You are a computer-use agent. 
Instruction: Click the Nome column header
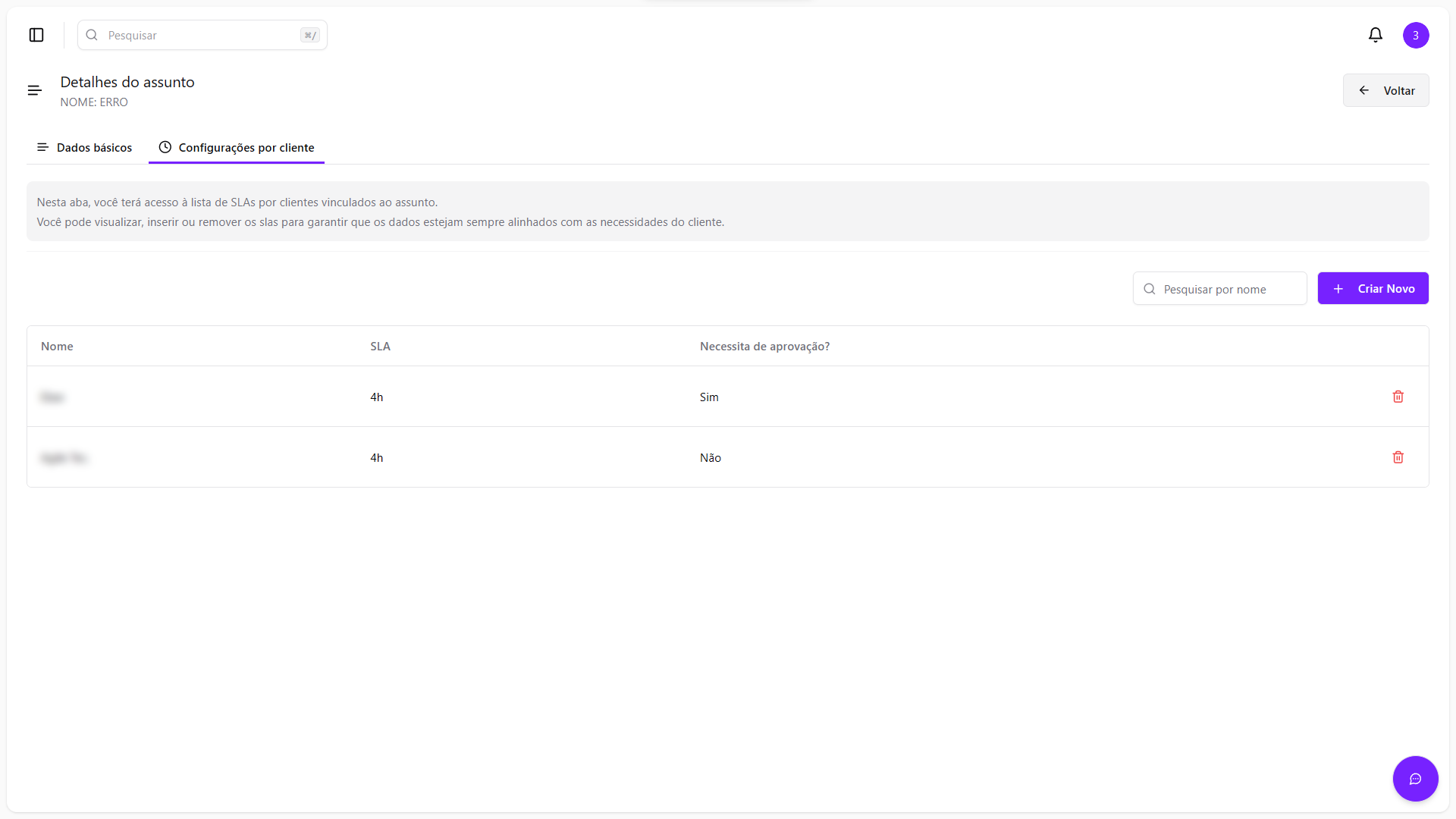coord(57,347)
